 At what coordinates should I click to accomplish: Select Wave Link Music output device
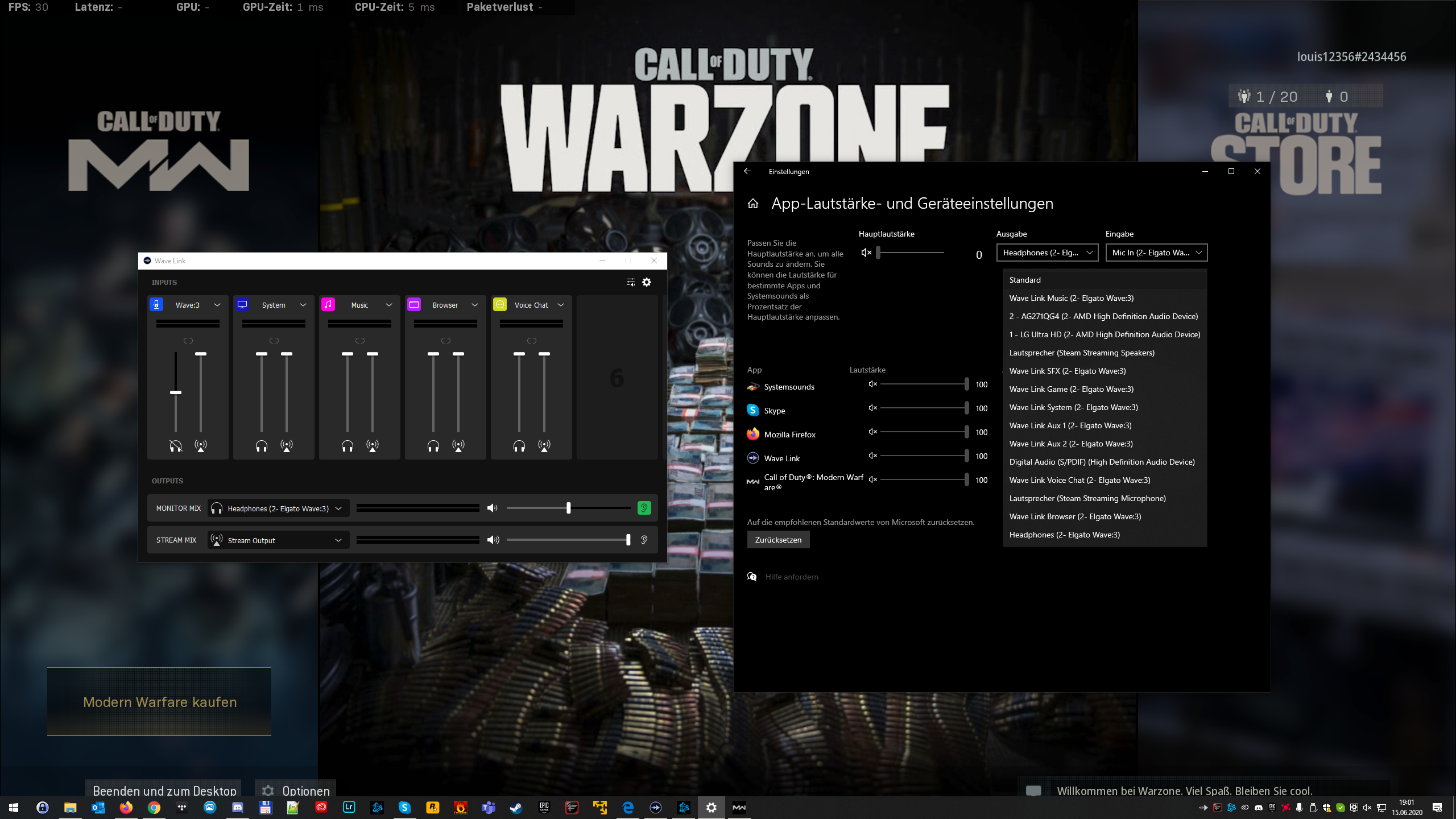pos(1105,298)
